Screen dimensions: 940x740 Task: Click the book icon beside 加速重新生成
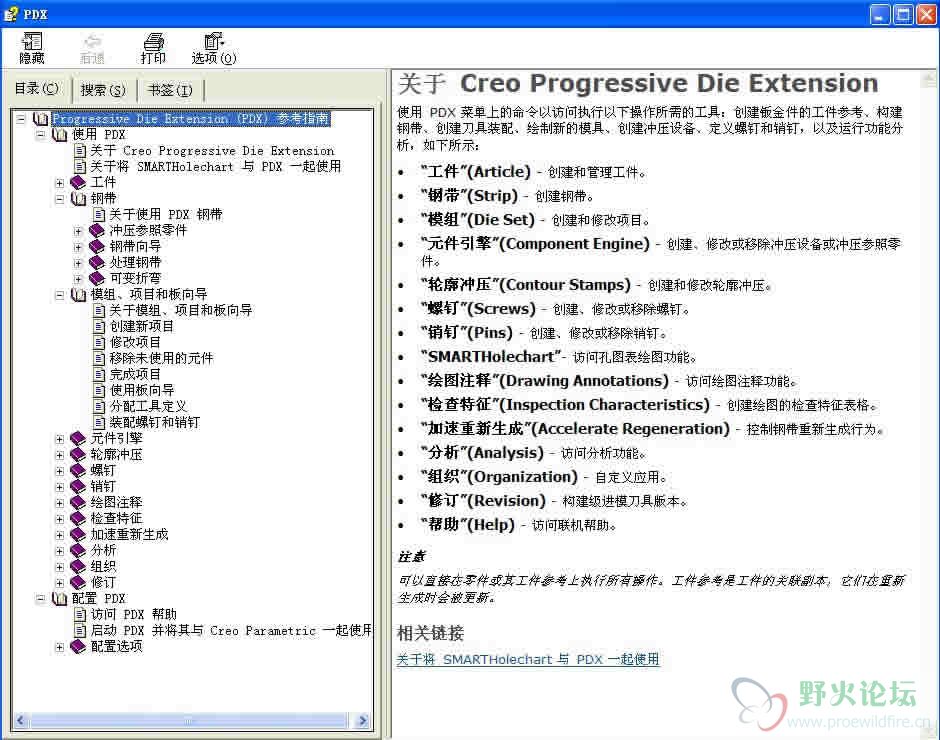click(x=78, y=534)
